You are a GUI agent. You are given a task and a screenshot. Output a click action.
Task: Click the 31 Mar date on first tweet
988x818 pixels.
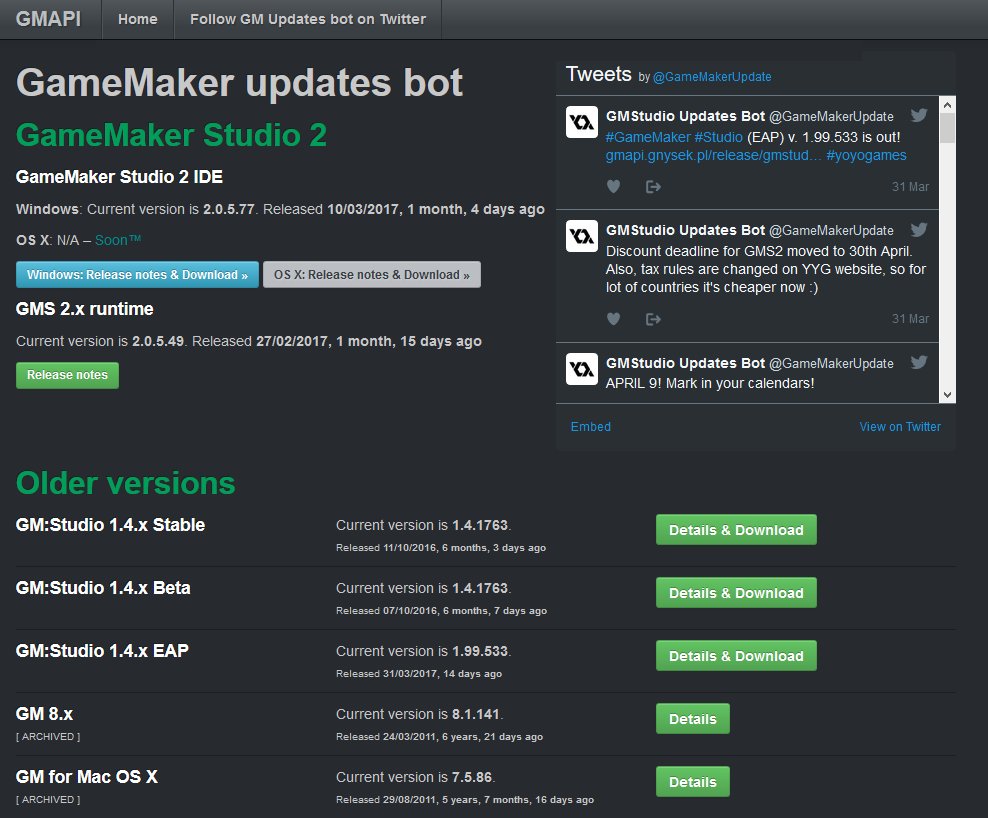pos(910,187)
